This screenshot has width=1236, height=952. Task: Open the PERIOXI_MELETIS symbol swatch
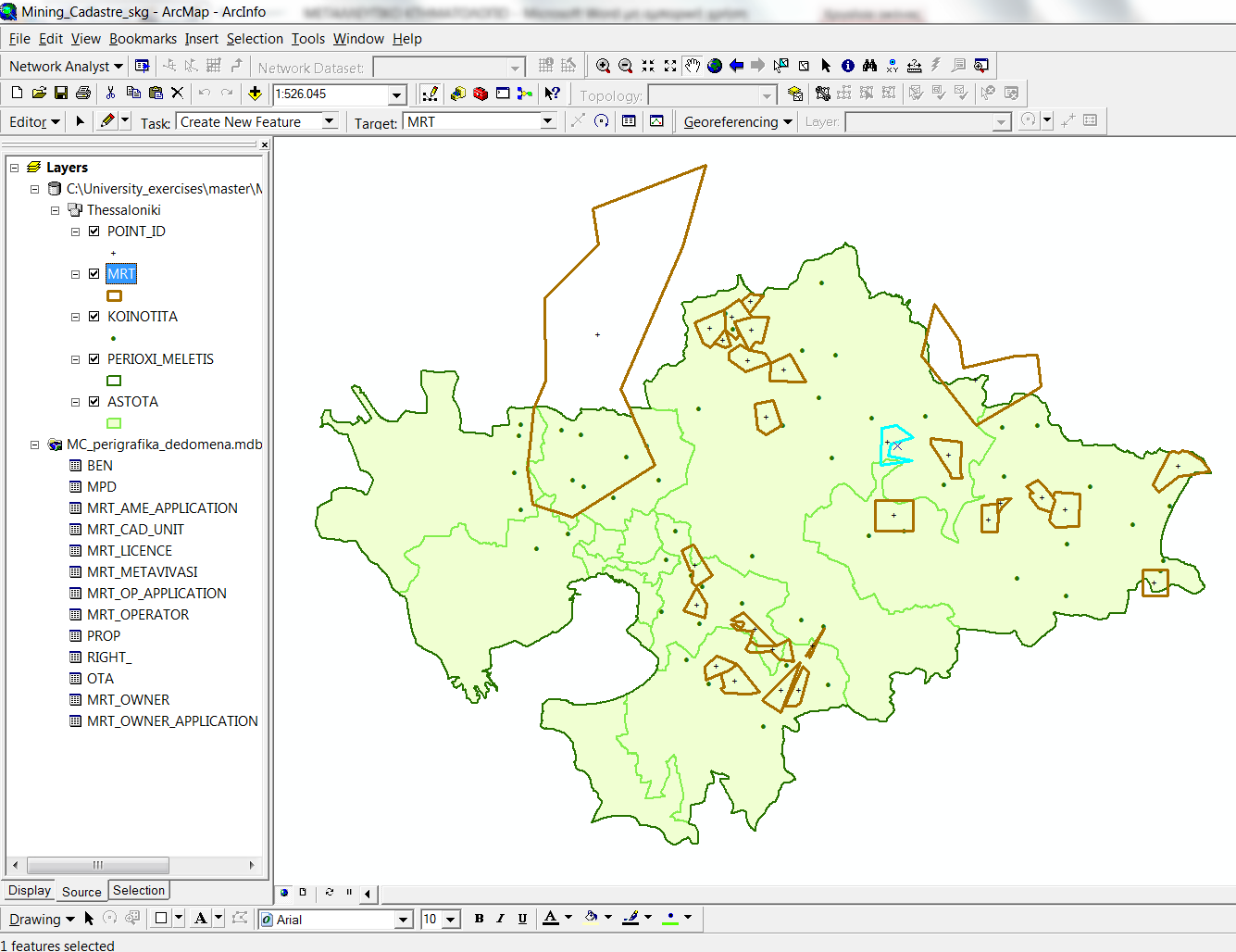114,381
